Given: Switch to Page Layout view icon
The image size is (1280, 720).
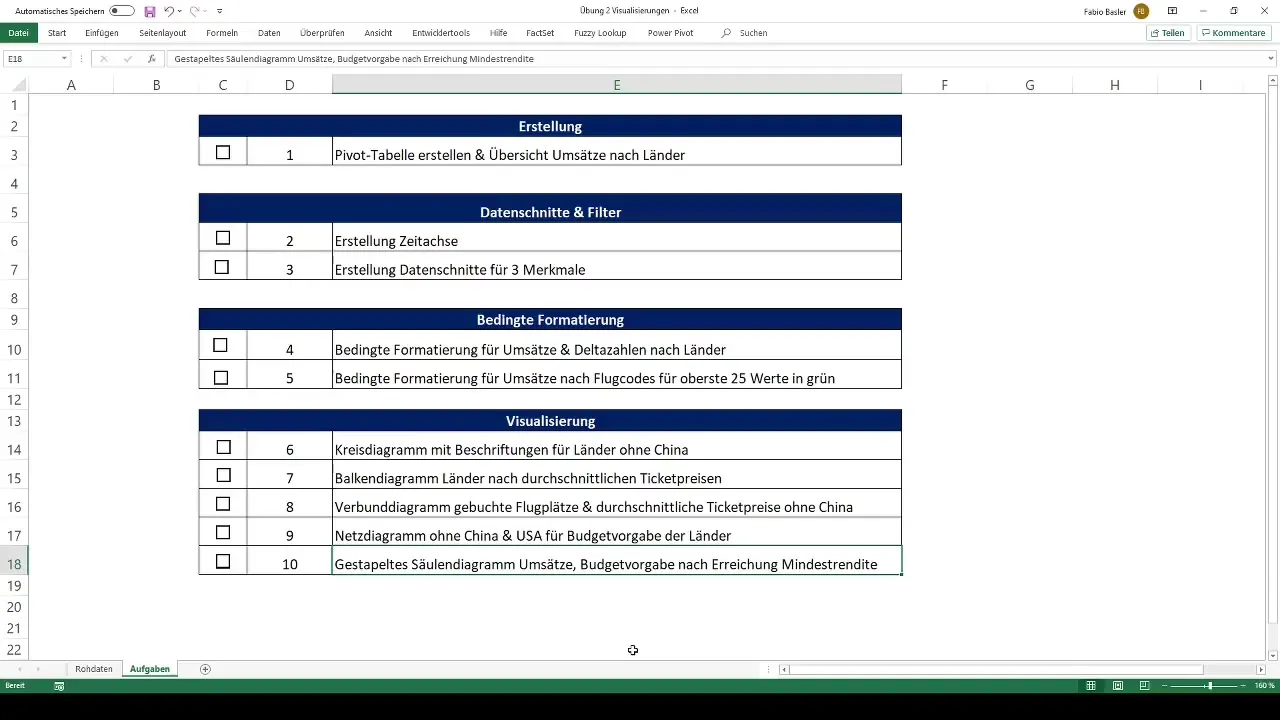Looking at the screenshot, I should click(x=1118, y=686).
